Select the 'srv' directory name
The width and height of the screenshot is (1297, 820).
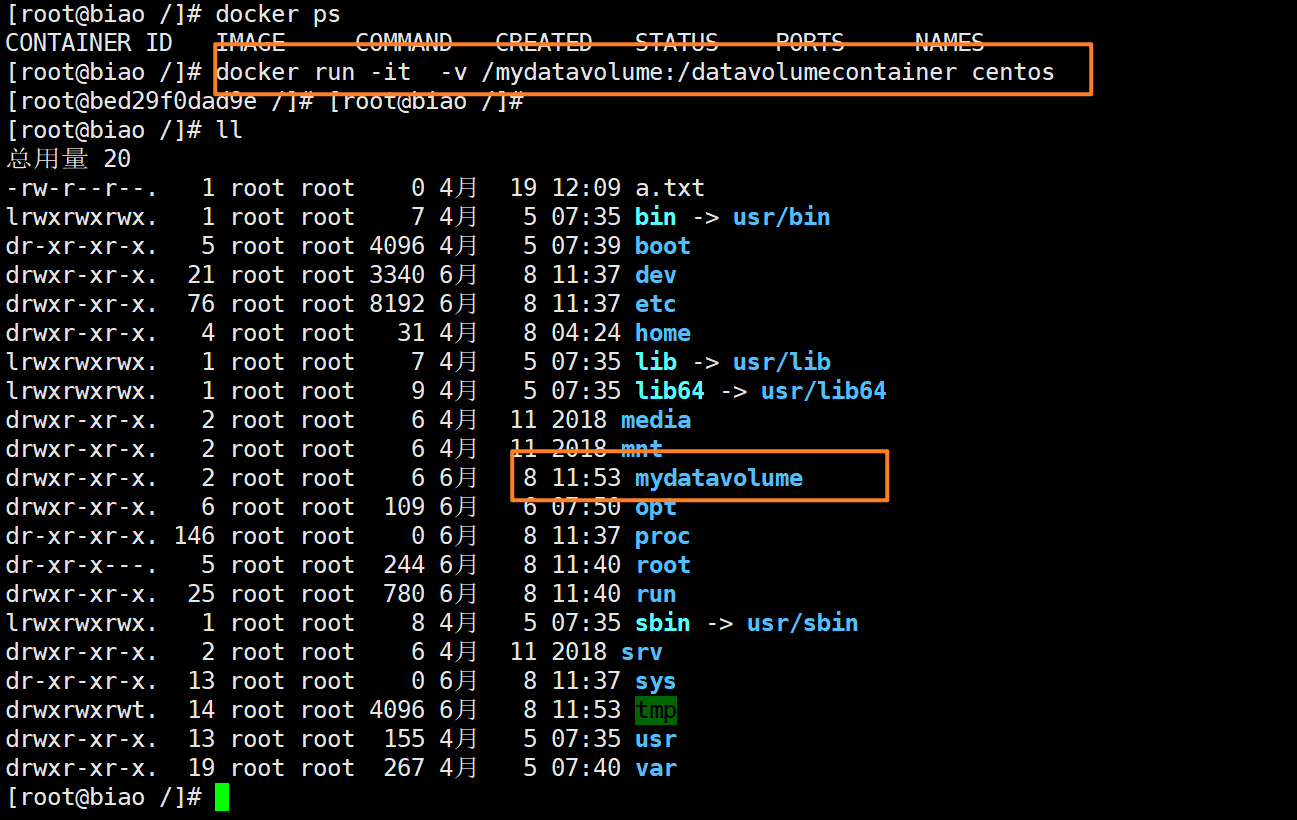point(642,652)
